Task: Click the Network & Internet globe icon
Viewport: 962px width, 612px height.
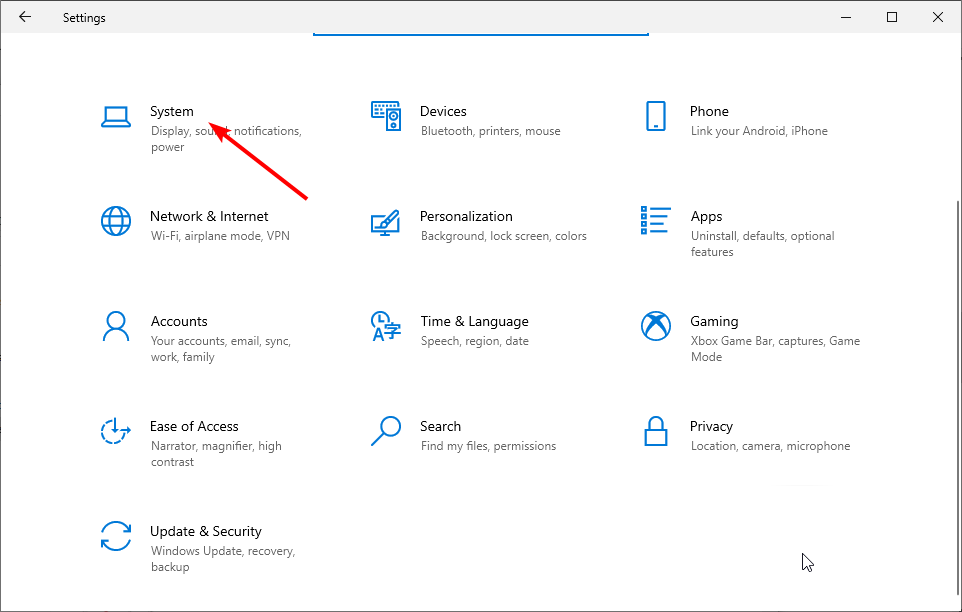Action: (116, 221)
